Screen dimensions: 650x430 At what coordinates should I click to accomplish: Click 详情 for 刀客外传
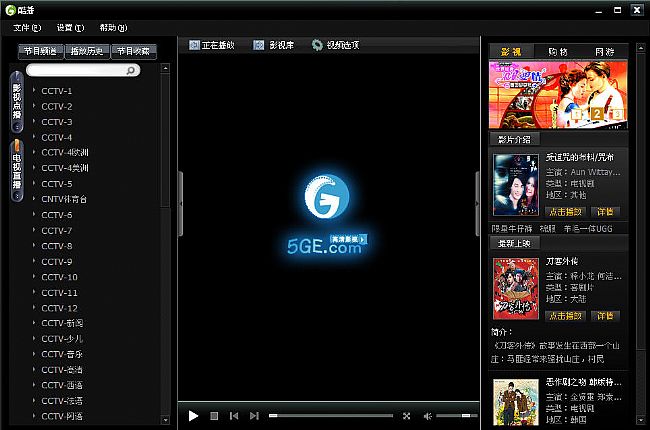click(x=605, y=316)
